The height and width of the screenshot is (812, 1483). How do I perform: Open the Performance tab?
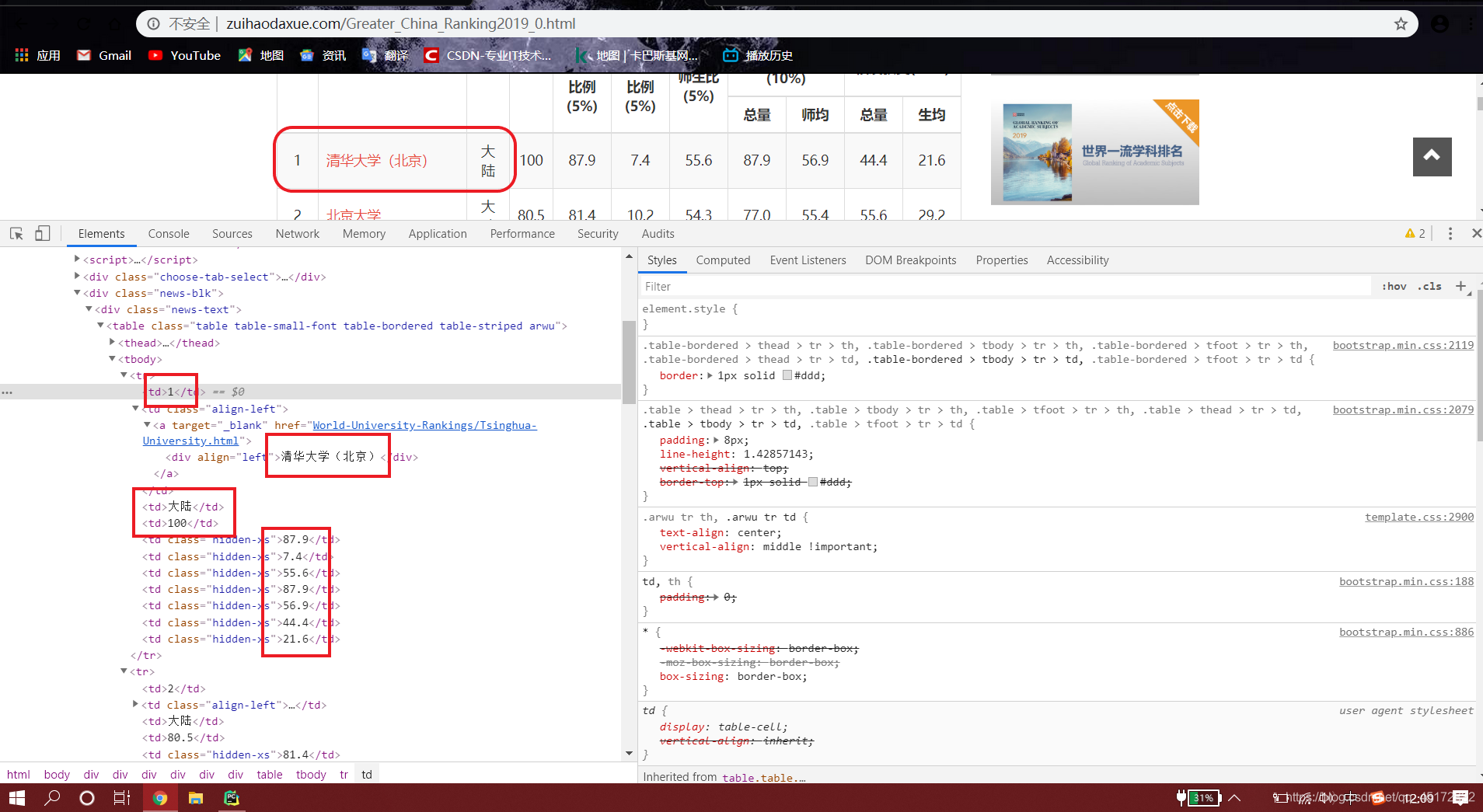tap(522, 233)
